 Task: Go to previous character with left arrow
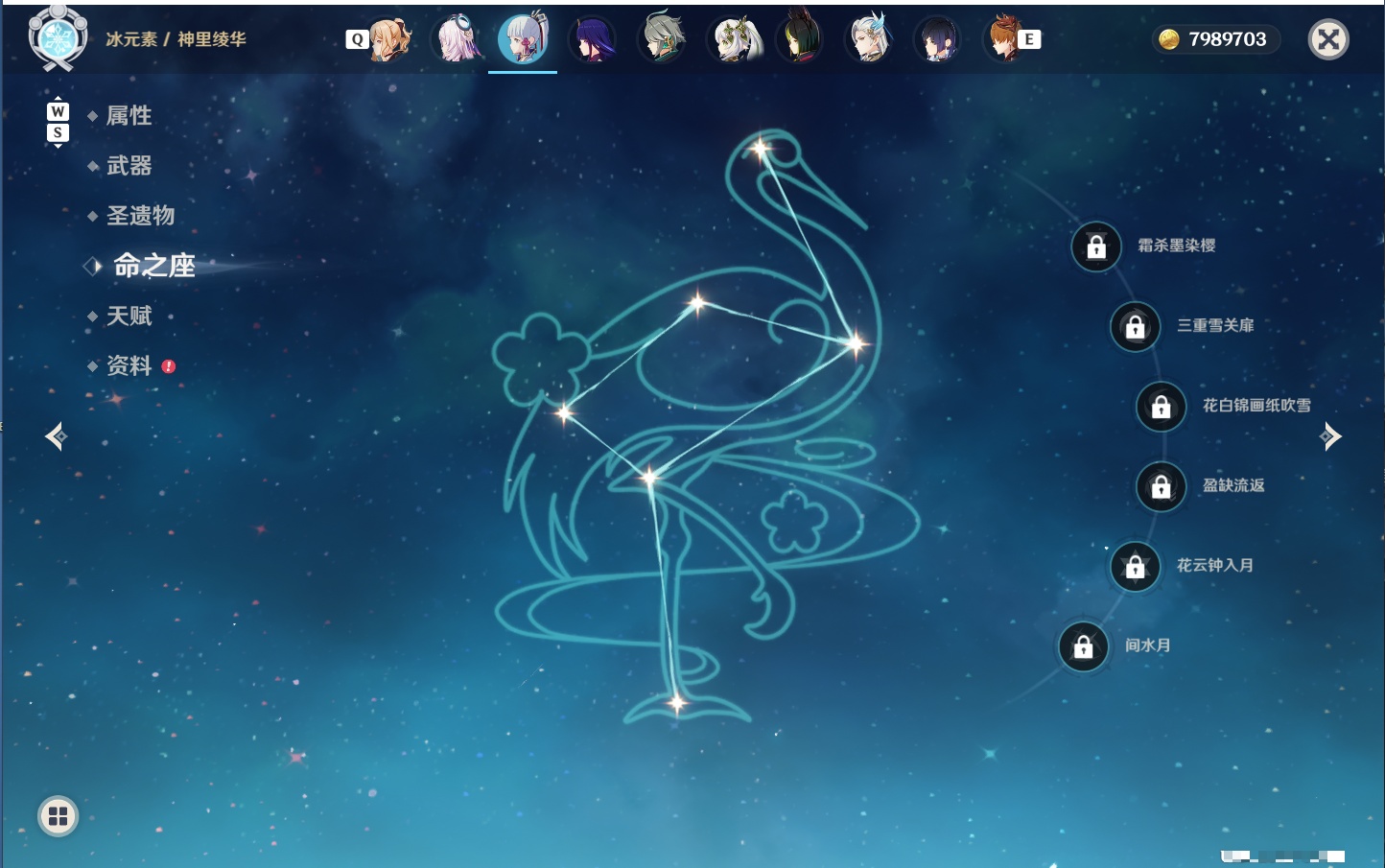56,436
